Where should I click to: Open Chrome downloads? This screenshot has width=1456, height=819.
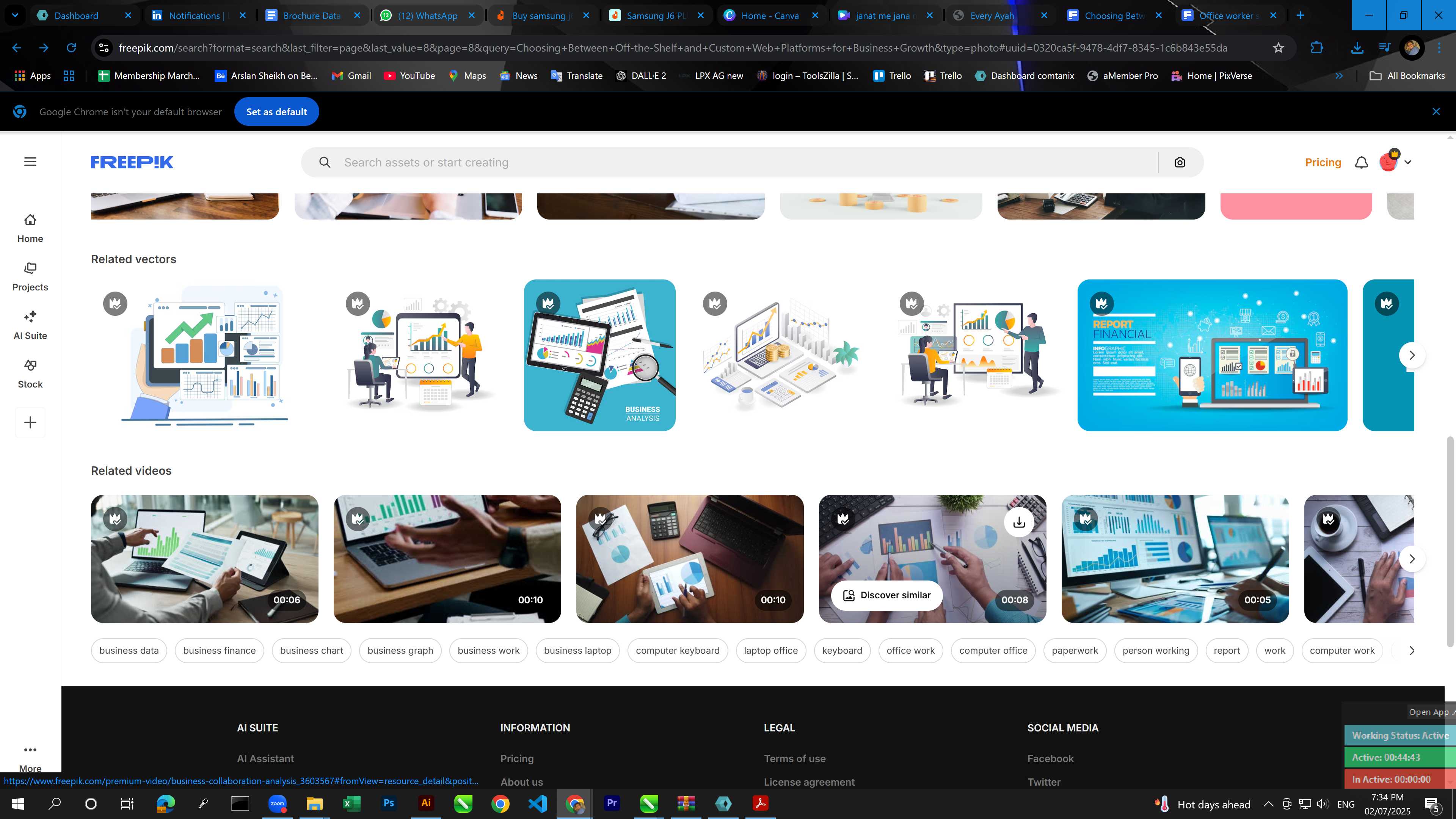(1357, 48)
